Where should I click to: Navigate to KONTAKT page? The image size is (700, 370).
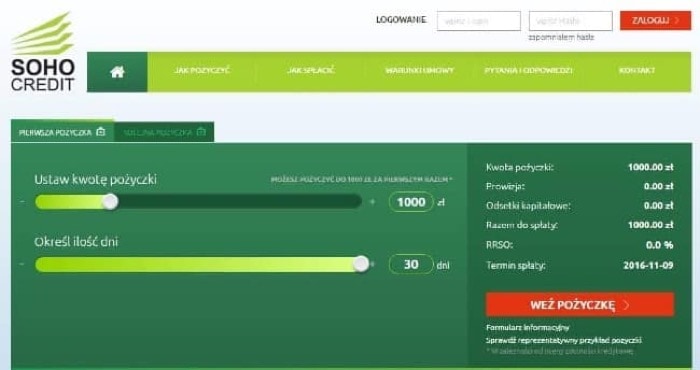637,71
